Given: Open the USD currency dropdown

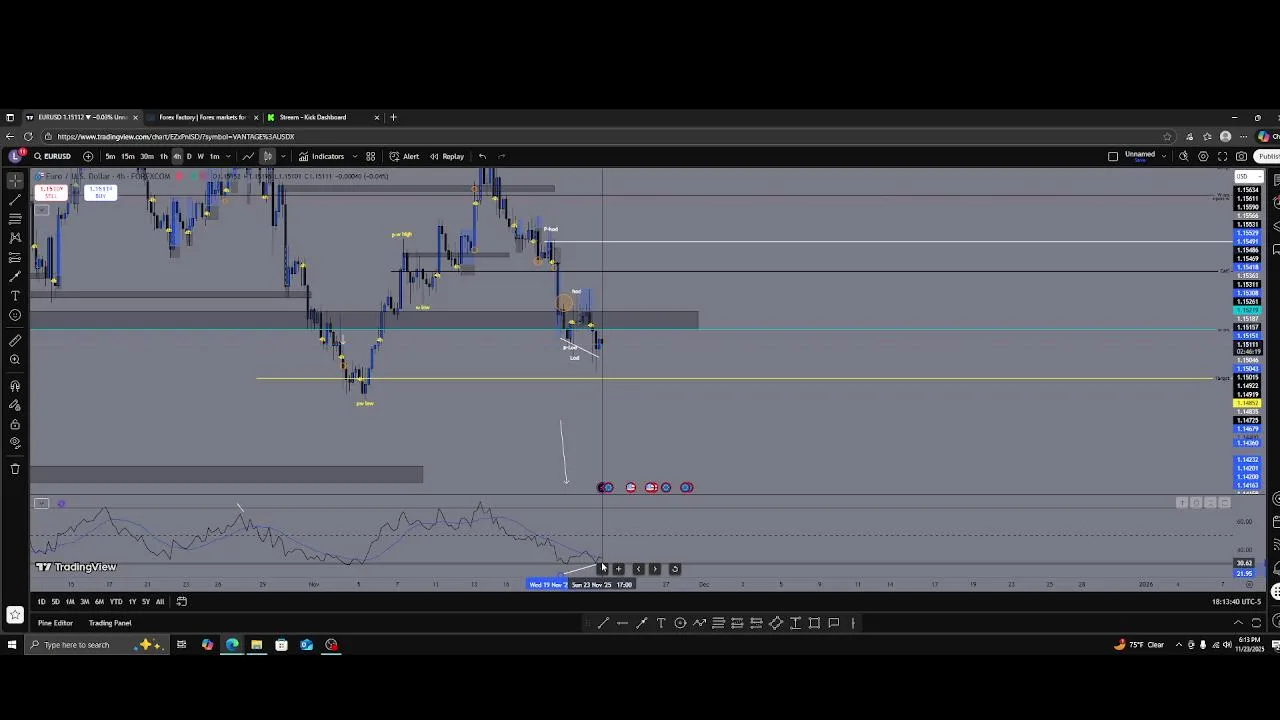Looking at the screenshot, I should [x=1247, y=177].
